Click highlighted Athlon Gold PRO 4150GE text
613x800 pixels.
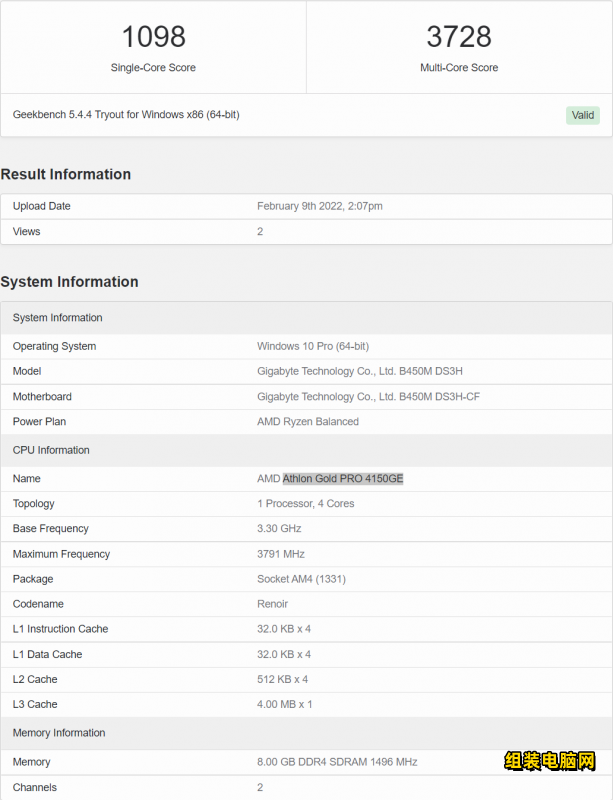(x=343, y=479)
